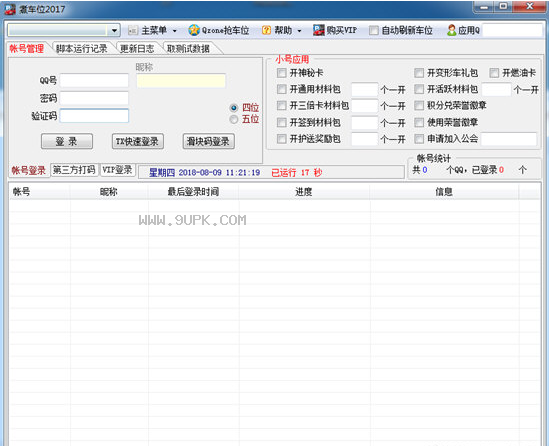Click the 登录 button
The width and height of the screenshot is (549, 446).
coord(67,141)
